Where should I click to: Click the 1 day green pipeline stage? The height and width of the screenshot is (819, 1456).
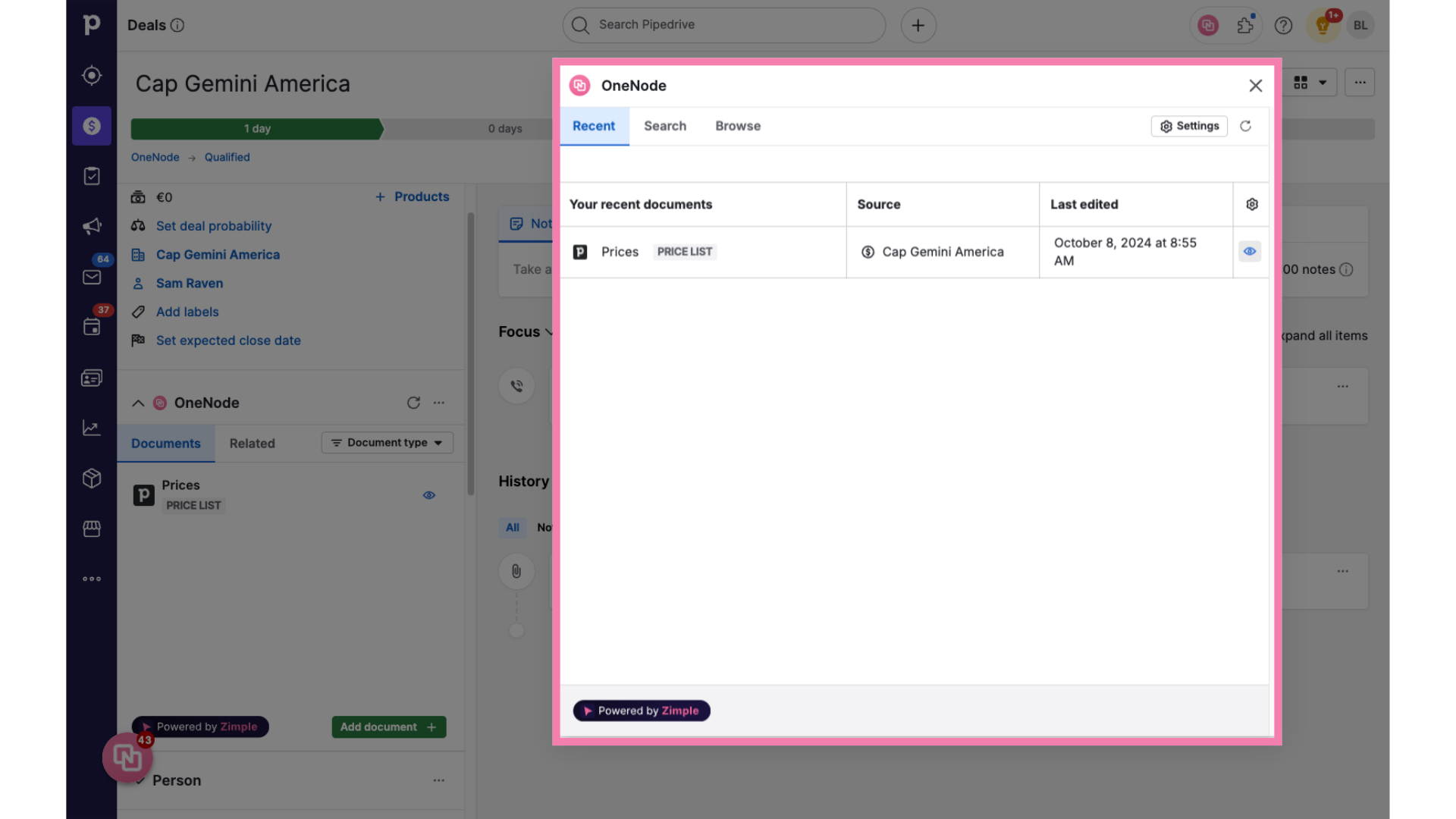coord(257,129)
